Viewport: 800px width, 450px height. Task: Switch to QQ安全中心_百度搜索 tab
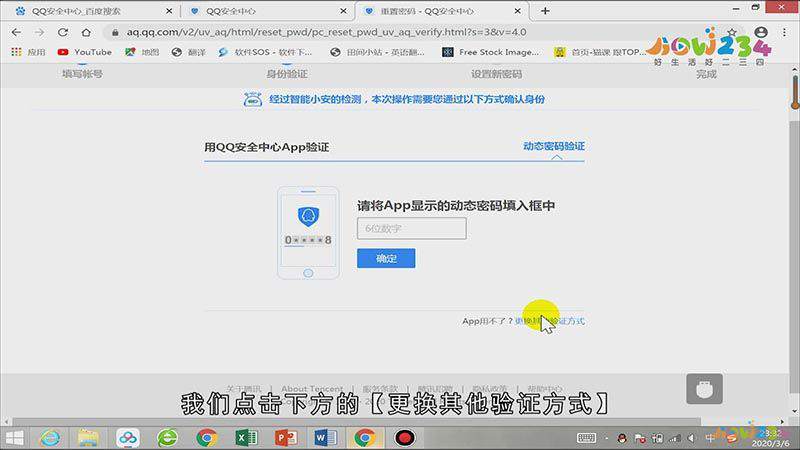pyautogui.click(x=77, y=11)
